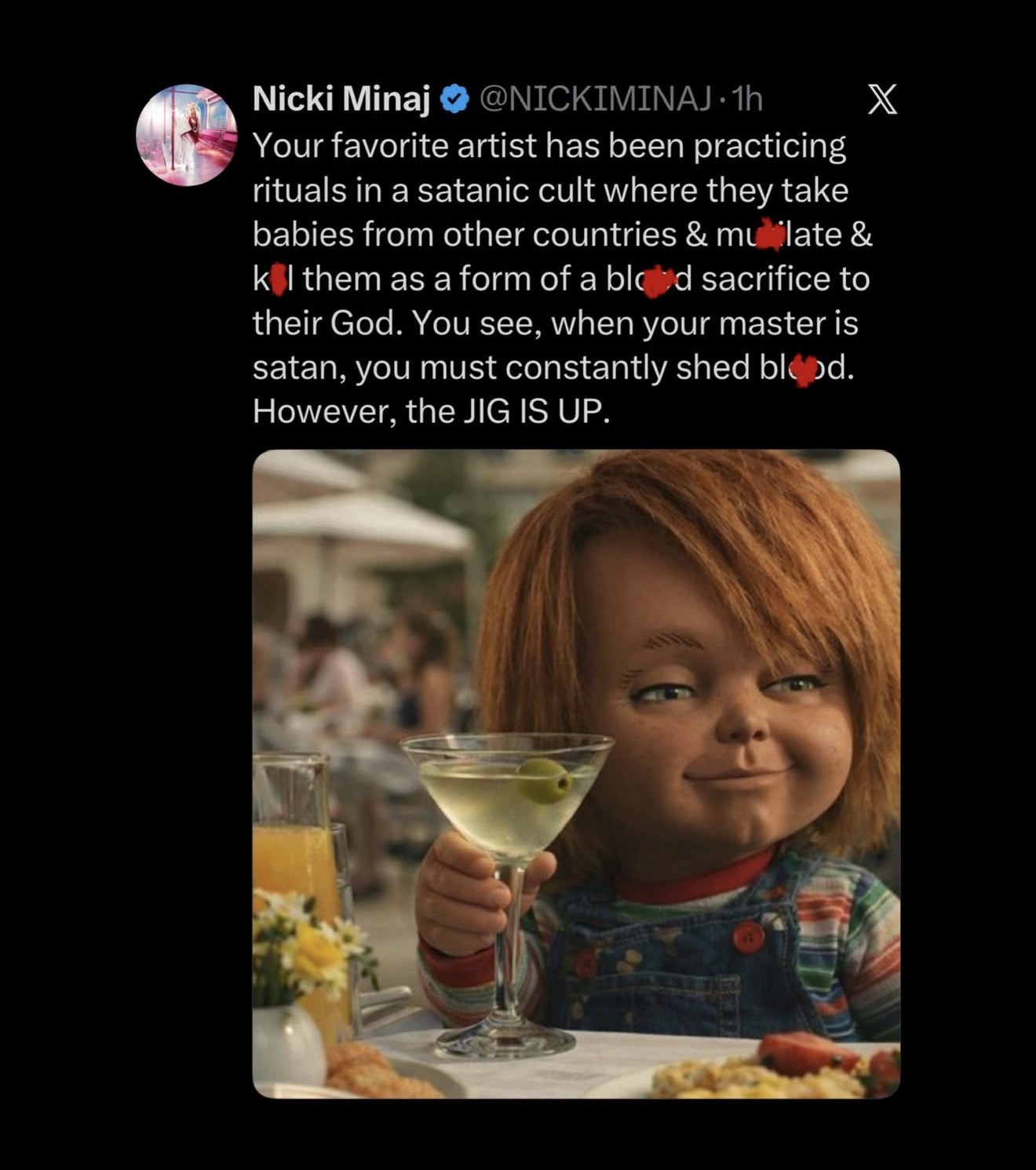
Task: Click the green olive in the martini
Action: click(x=544, y=779)
